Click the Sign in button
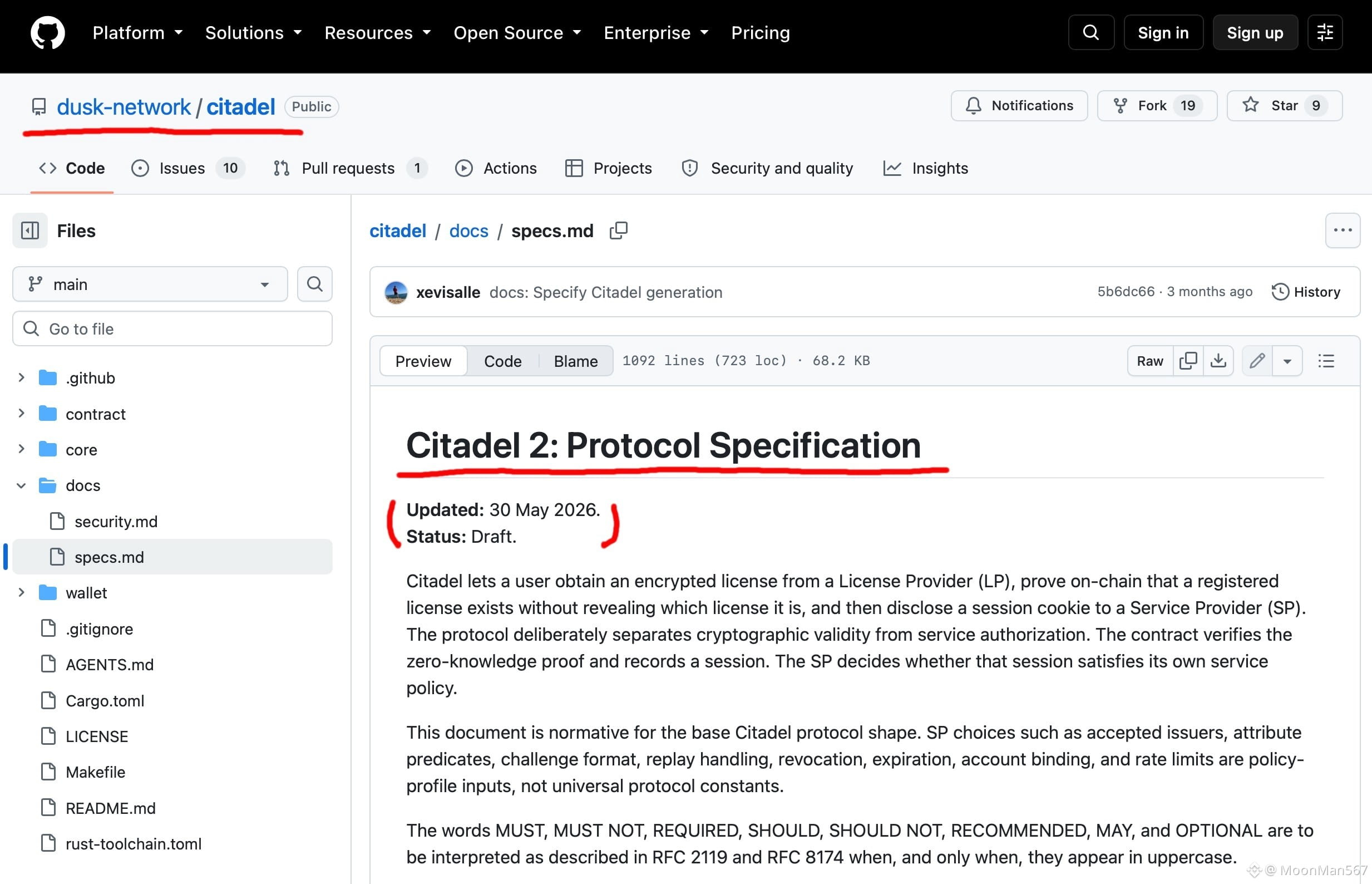The image size is (1372, 884). click(1163, 33)
